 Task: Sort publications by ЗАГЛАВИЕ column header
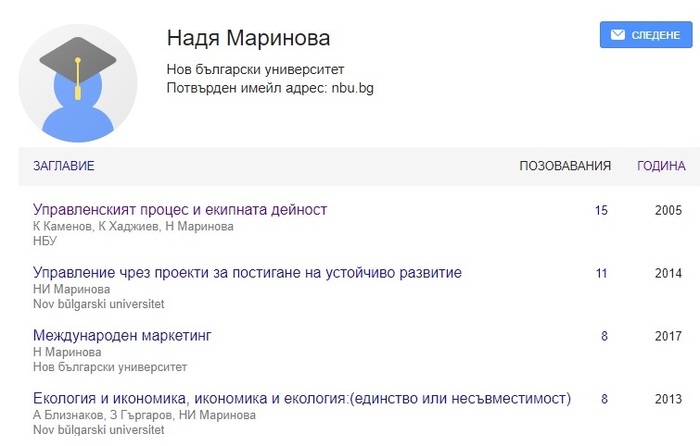tap(64, 166)
